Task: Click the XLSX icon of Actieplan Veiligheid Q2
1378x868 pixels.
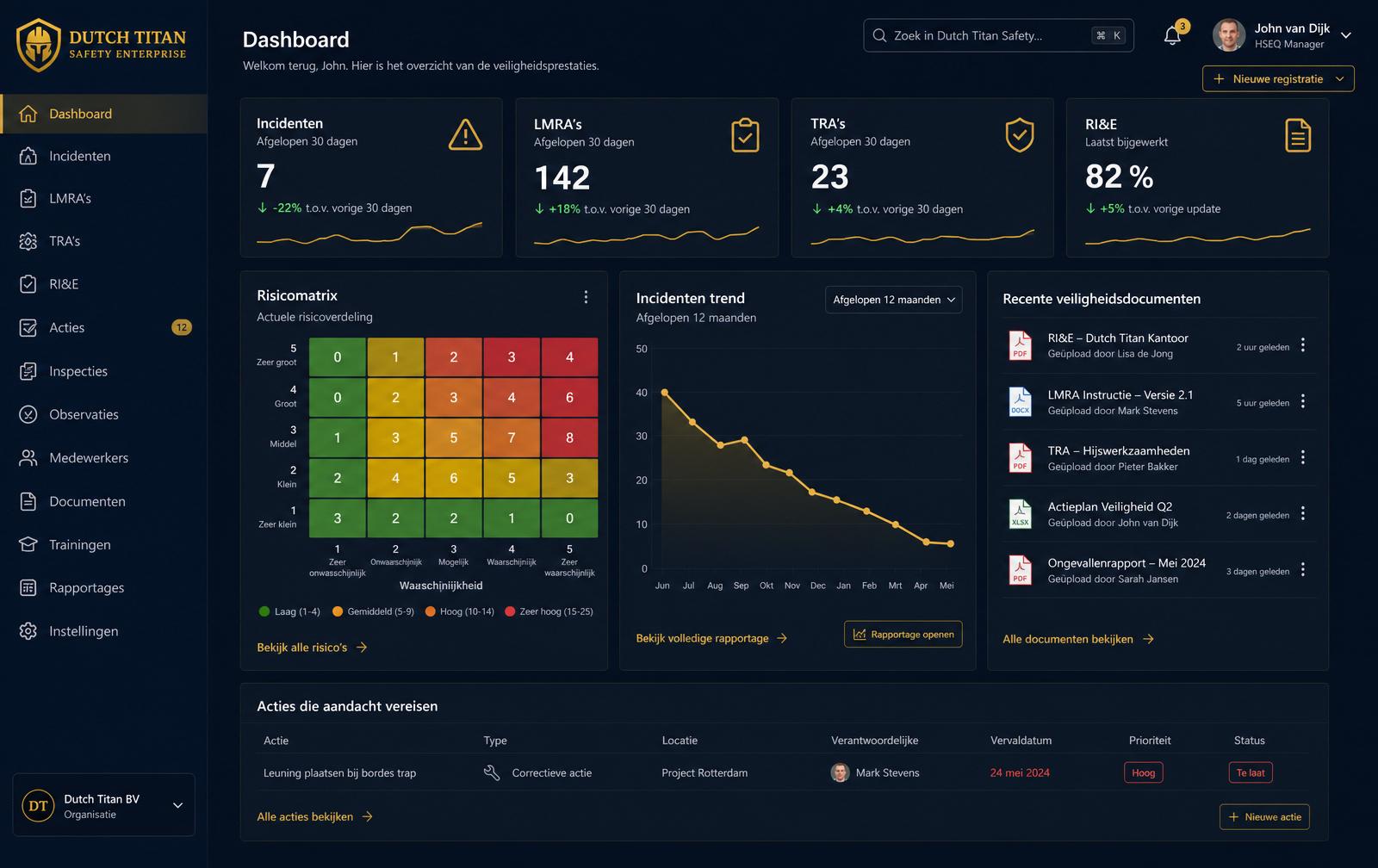Action: [x=1020, y=514]
